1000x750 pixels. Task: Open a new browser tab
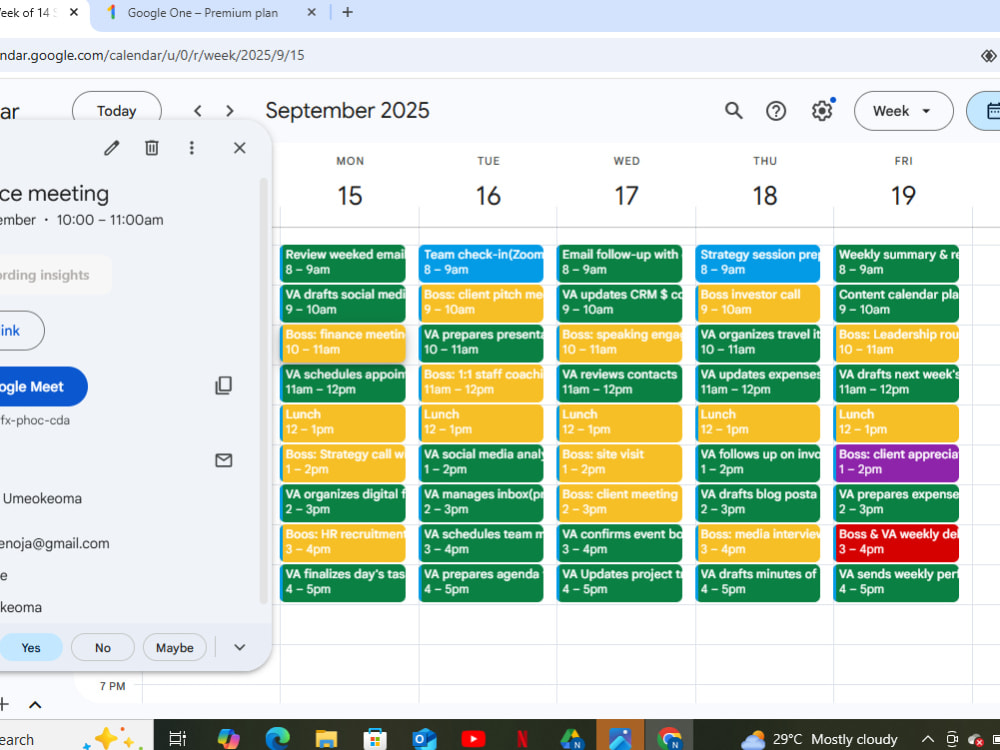pyautogui.click(x=348, y=13)
